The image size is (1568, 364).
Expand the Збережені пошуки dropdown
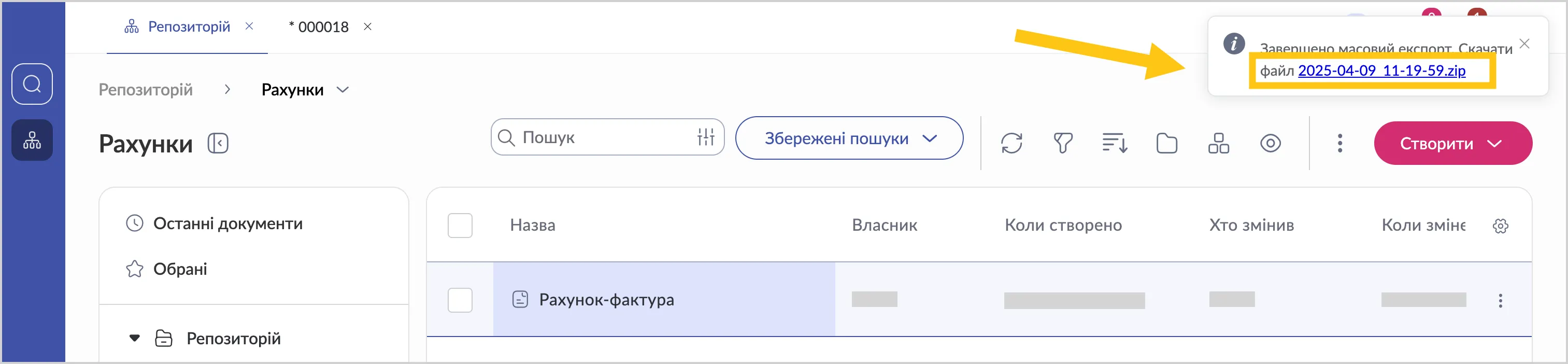849,139
